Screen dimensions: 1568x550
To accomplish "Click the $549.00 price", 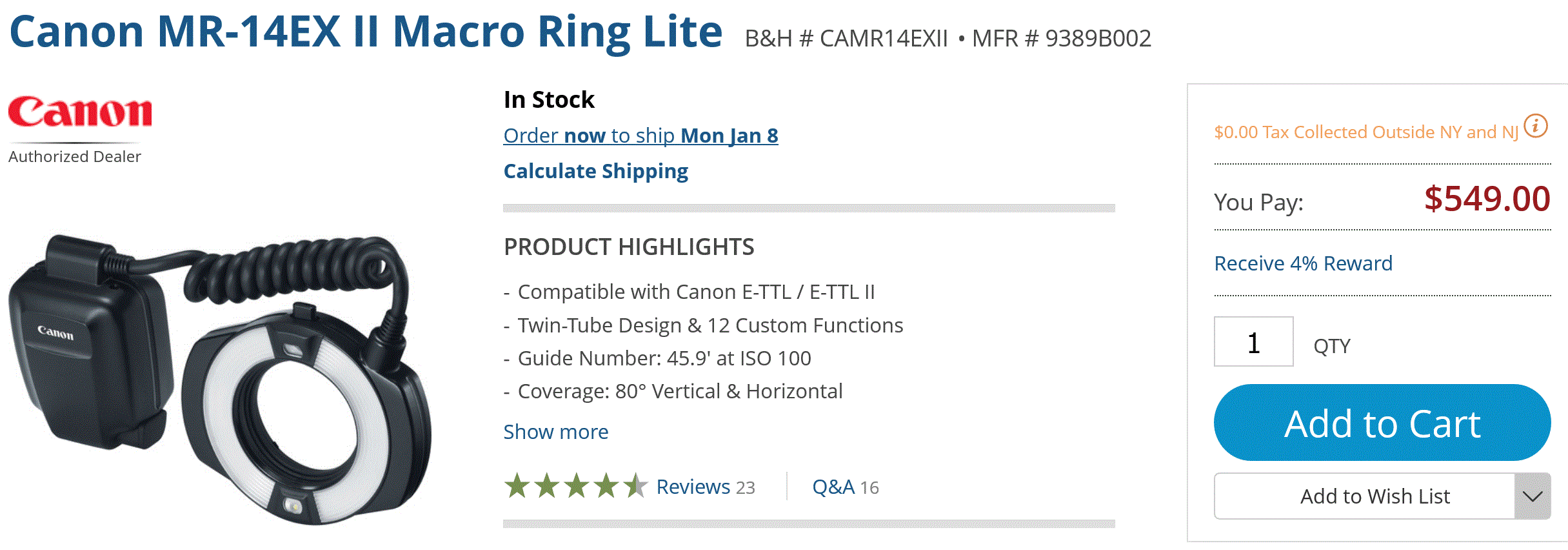I will coord(1487,199).
